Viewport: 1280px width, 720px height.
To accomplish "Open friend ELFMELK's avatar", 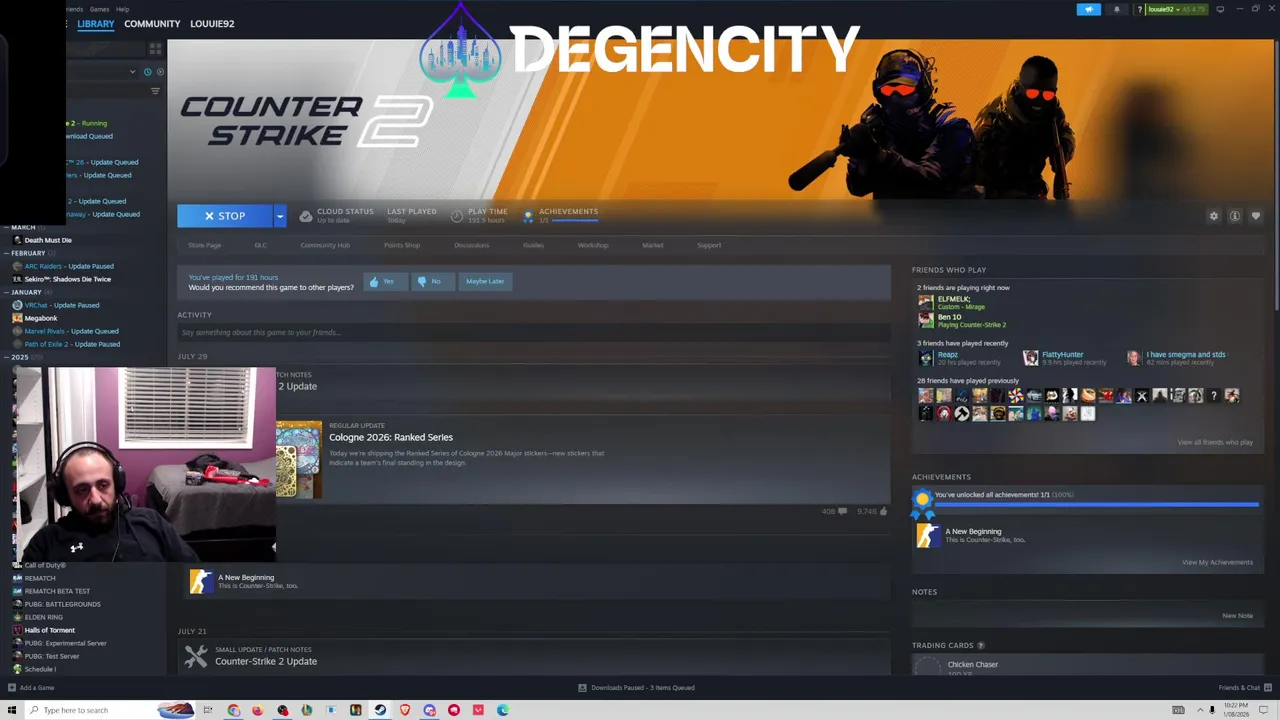I will coord(926,302).
